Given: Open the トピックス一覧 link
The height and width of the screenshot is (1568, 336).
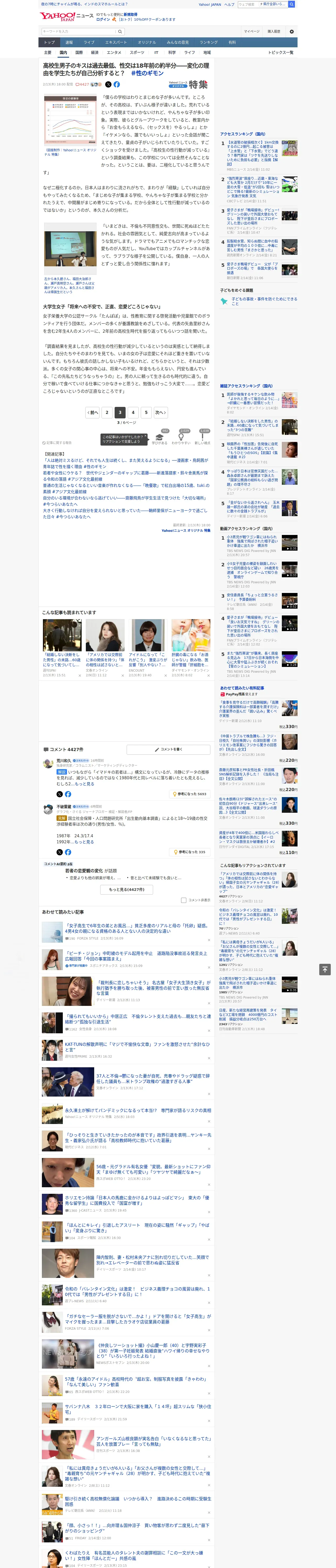Looking at the screenshot, I should tap(281, 52).
